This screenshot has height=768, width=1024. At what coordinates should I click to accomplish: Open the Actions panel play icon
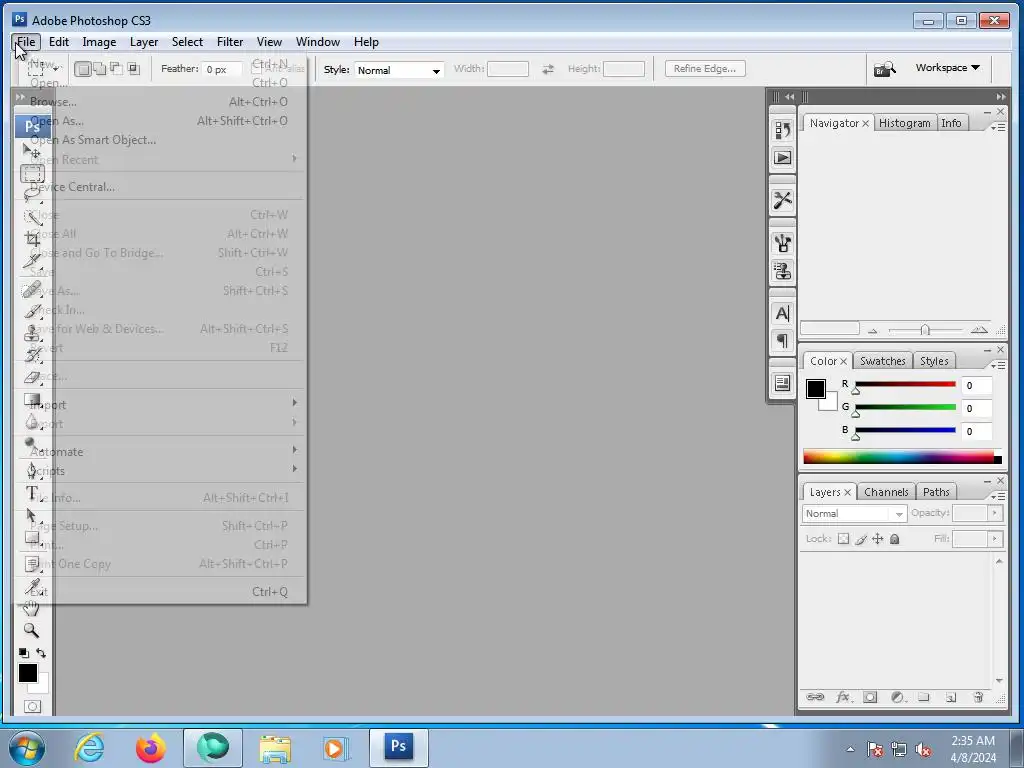782,157
